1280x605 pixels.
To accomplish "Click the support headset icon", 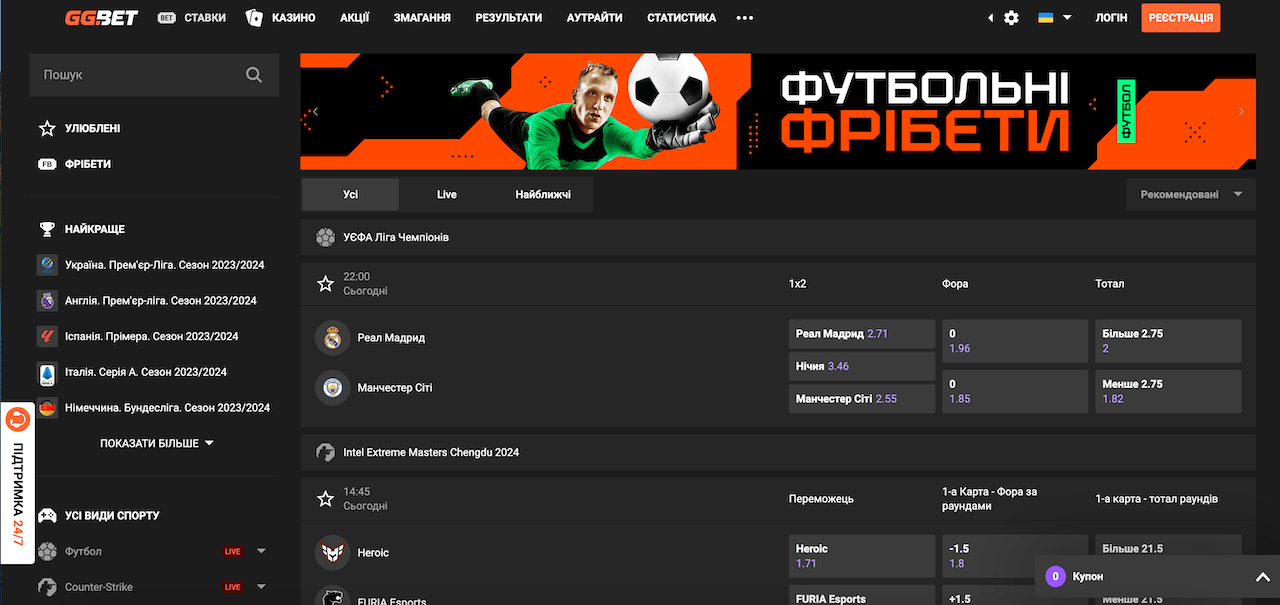I will [x=18, y=419].
